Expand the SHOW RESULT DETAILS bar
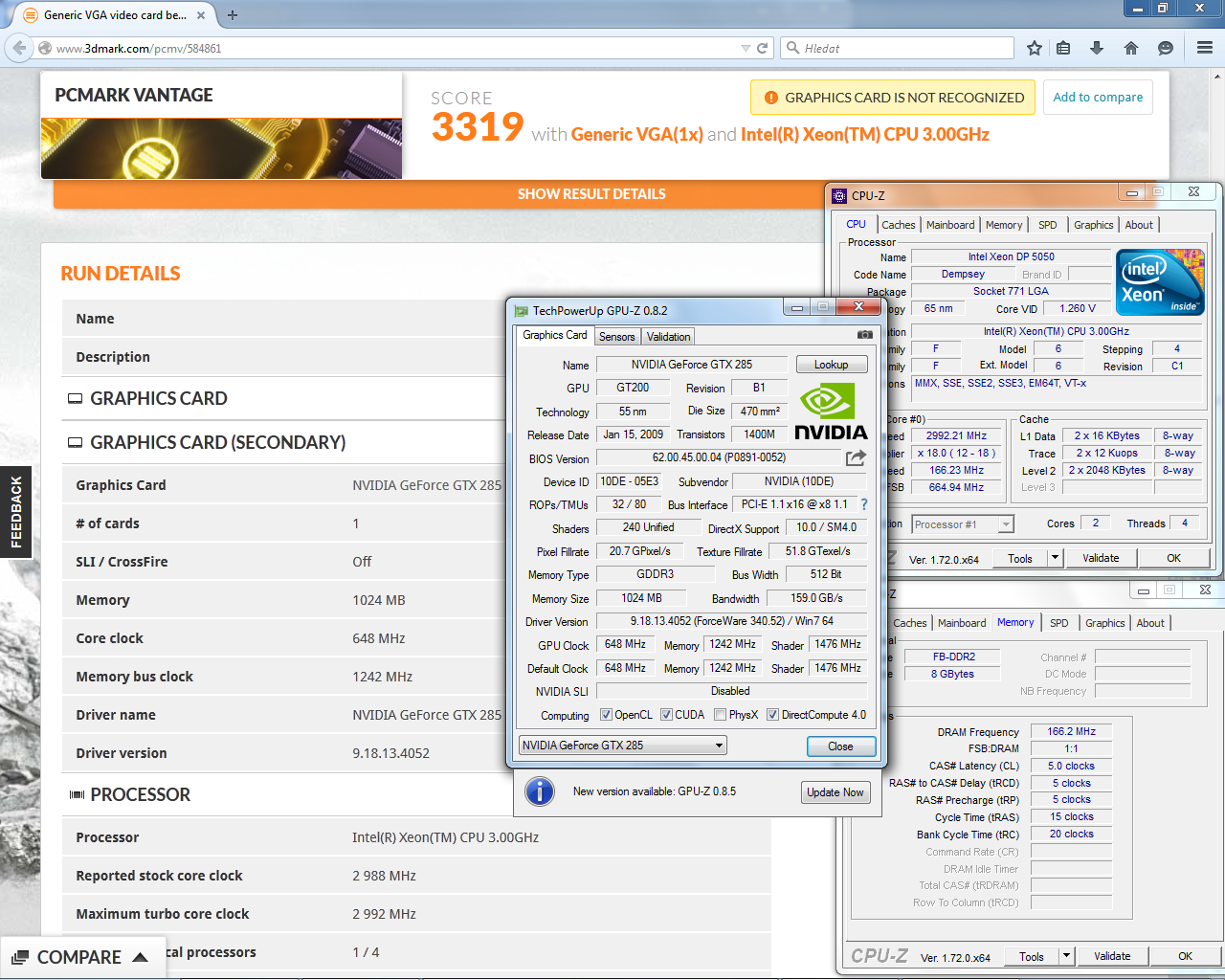Viewport: 1225px width, 980px height. [591, 194]
